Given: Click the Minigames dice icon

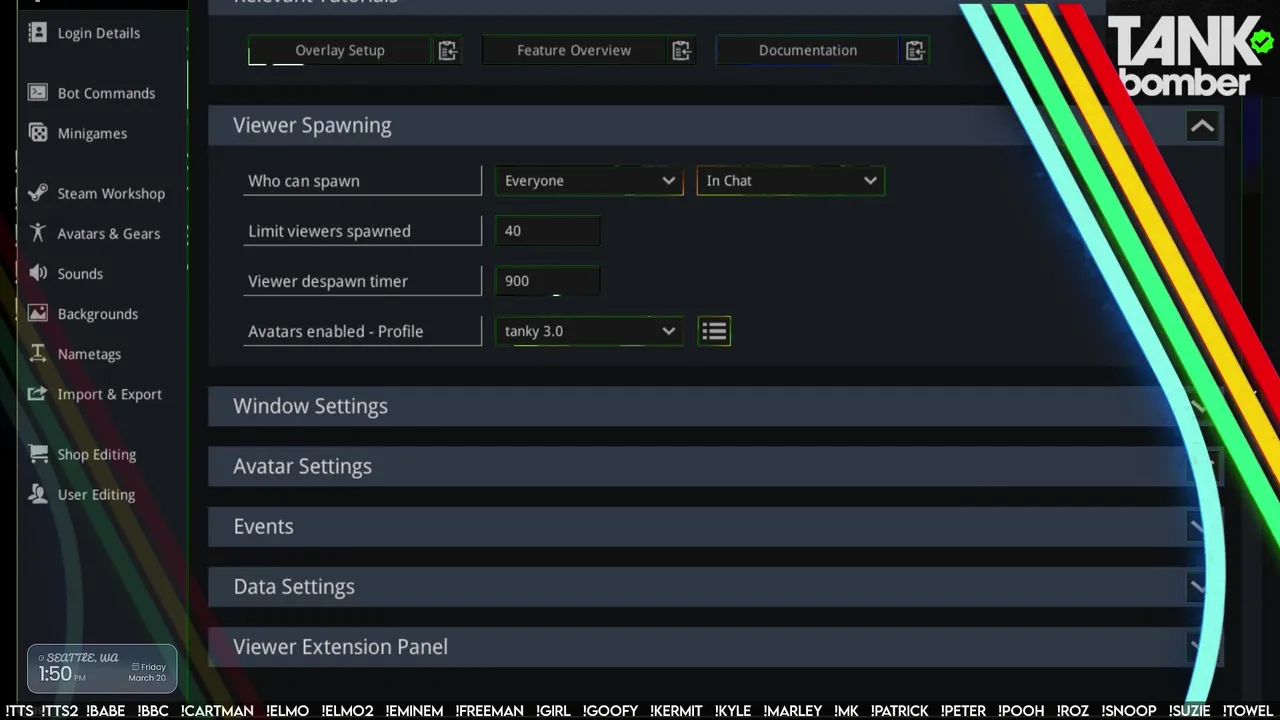Looking at the screenshot, I should coord(38,132).
